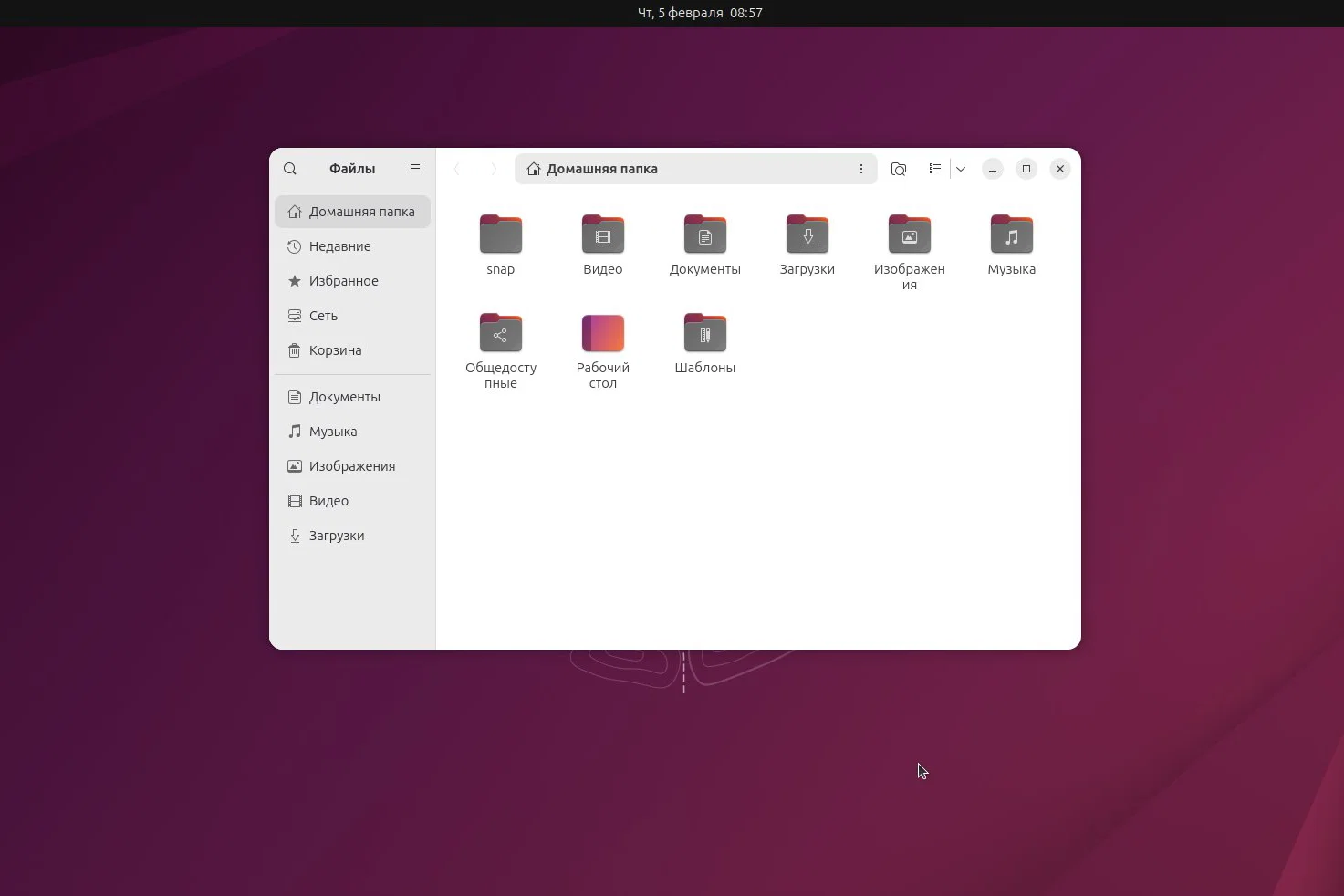This screenshot has height=896, width=1344.
Task: Click the home icon in the path bar
Action: [x=533, y=169]
